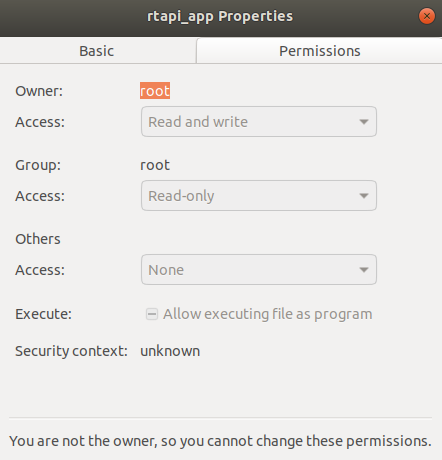The height and width of the screenshot is (460, 442).
Task: Click the Owner label
Action: click(x=39, y=91)
